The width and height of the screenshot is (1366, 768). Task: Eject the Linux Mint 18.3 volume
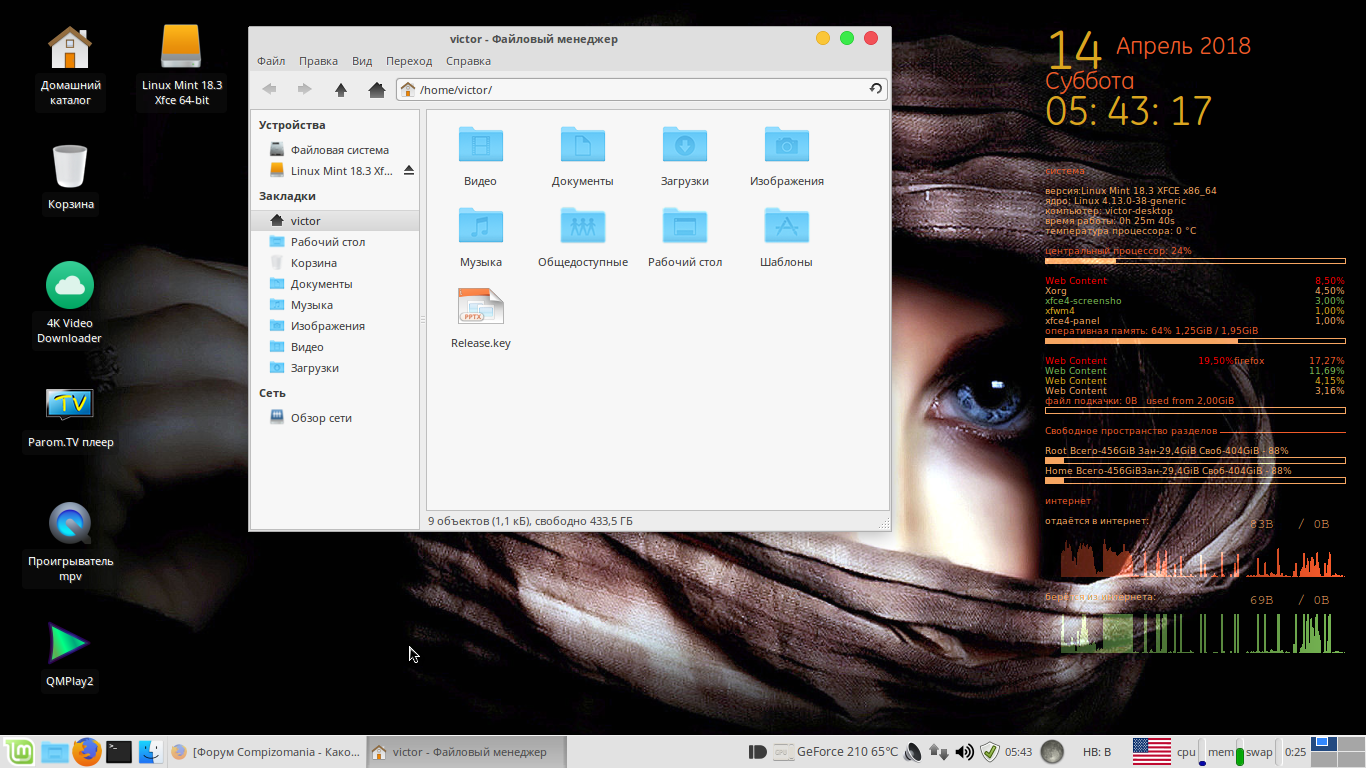pyautogui.click(x=408, y=171)
